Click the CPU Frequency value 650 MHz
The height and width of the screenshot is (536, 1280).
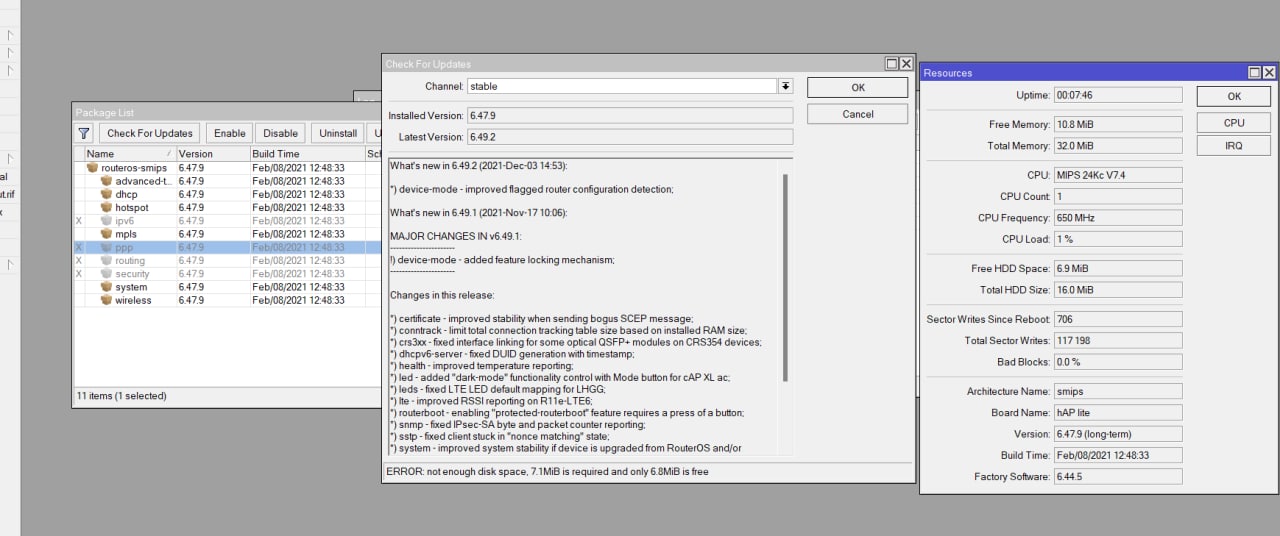click(1118, 218)
